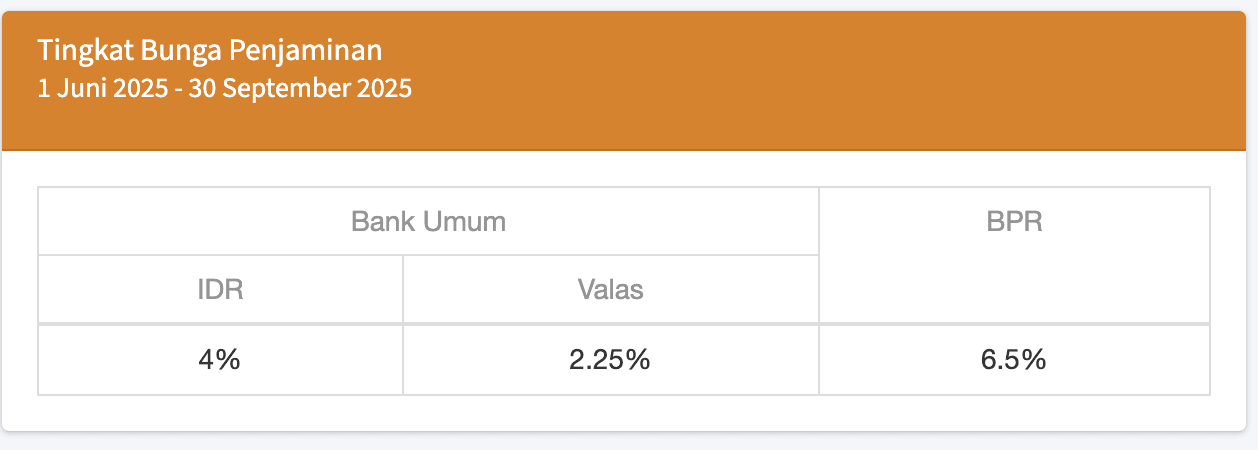Select the "BPR" column header
Screen dimensions: 1258x450
(x=1014, y=221)
